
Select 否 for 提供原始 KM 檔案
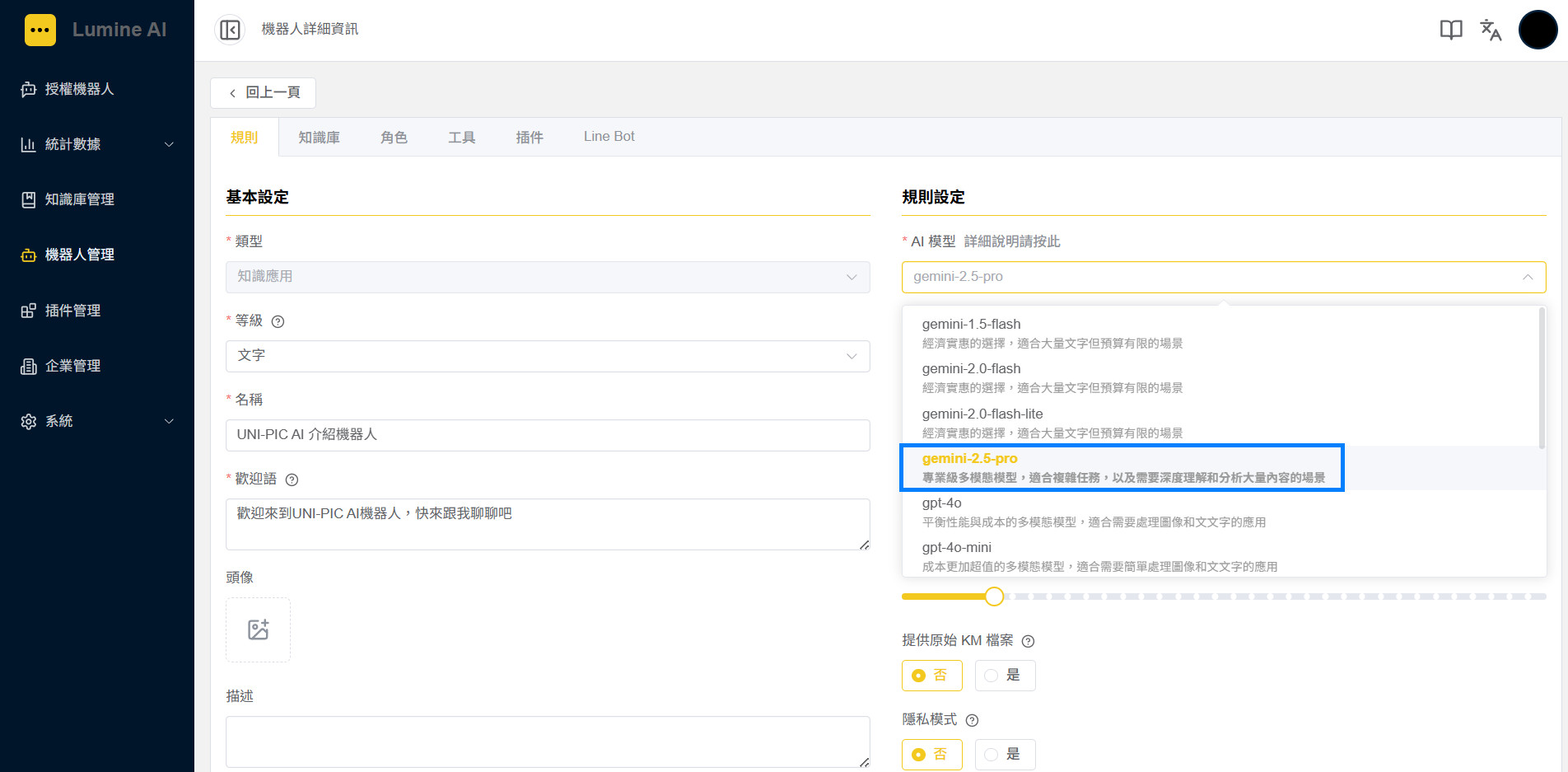click(x=932, y=676)
